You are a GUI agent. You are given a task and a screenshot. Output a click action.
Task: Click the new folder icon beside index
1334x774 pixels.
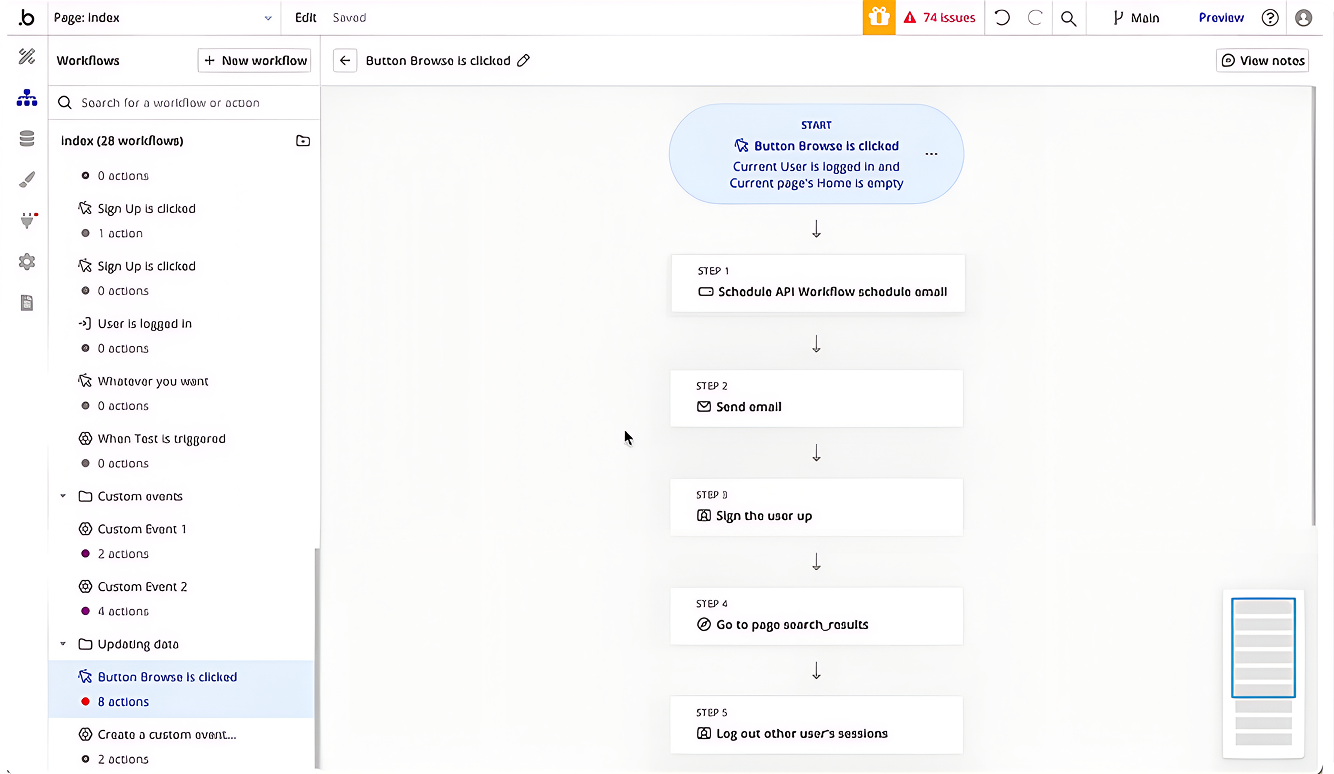(x=303, y=141)
